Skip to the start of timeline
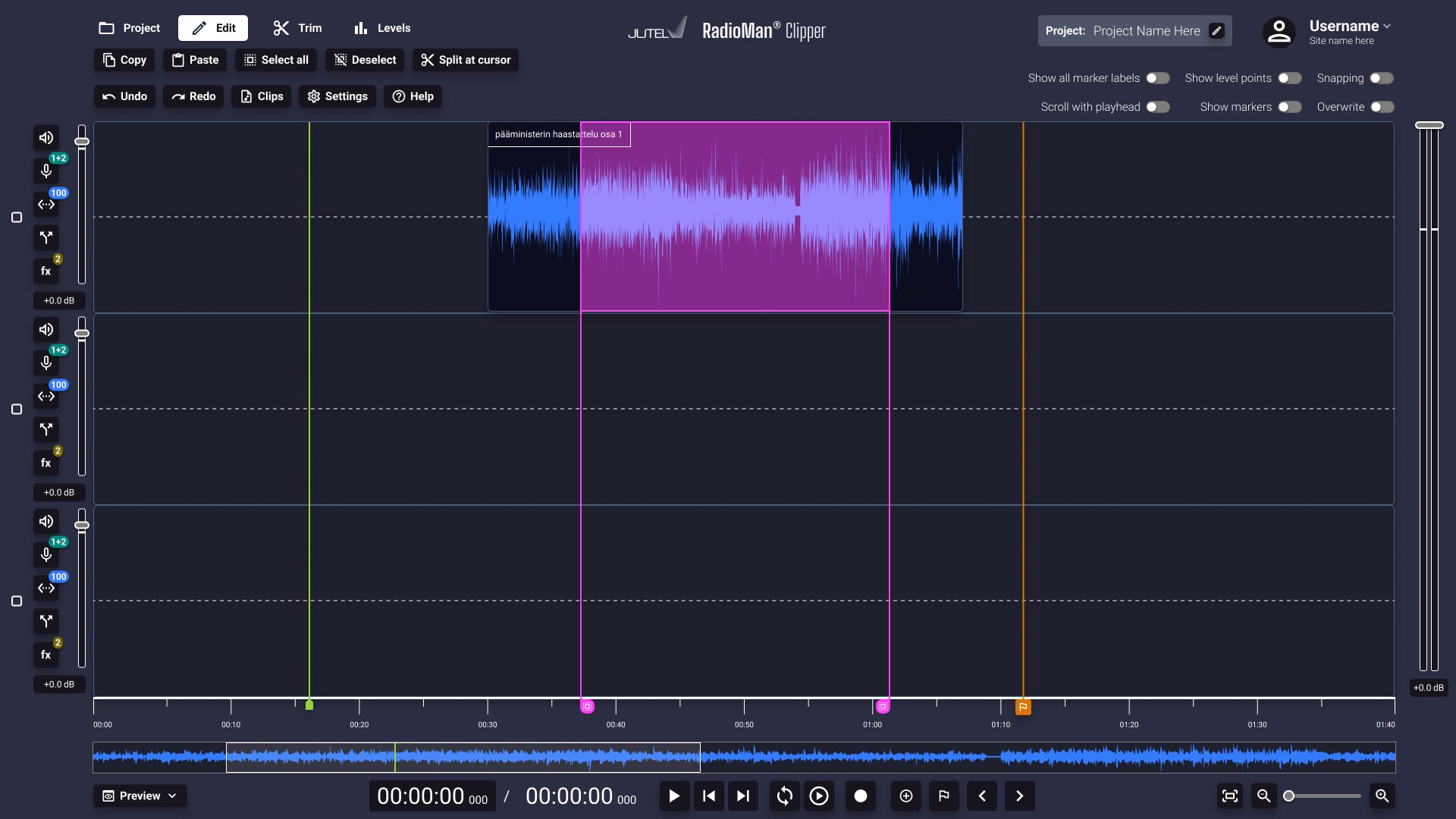 click(x=709, y=795)
